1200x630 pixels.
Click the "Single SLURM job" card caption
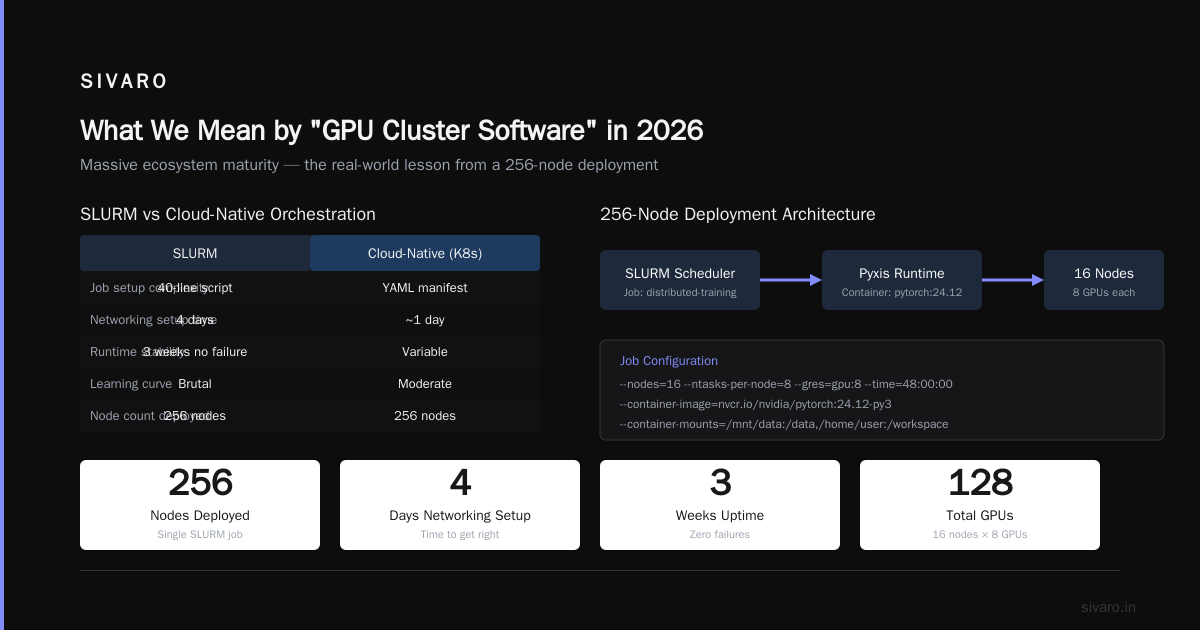click(200, 535)
